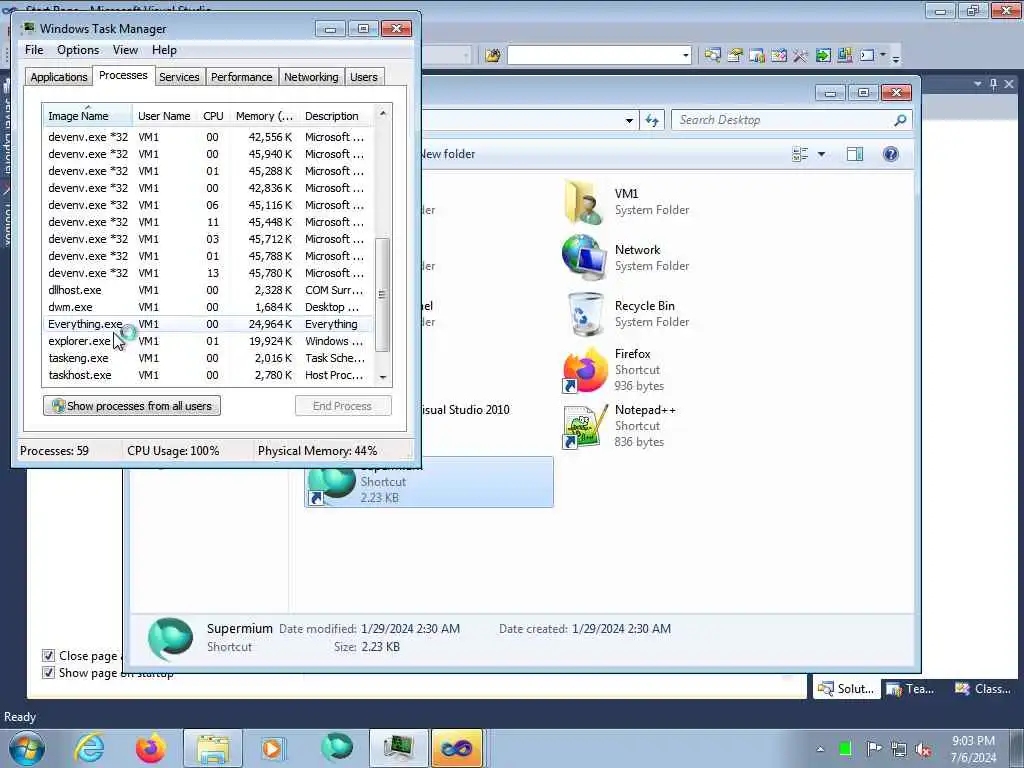Click the Action Center flag tray icon
Image resolution: width=1024 pixels, height=768 pixels.
coord(873,749)
